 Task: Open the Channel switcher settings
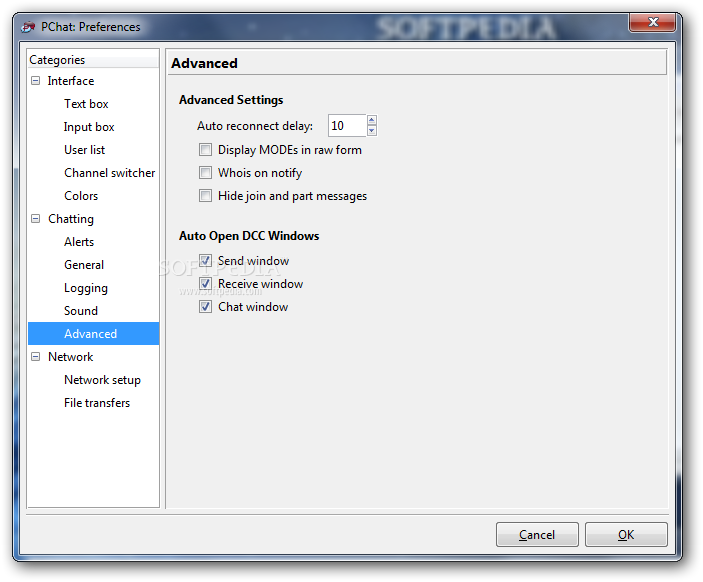pyautogui.click(x=109, y=173)
